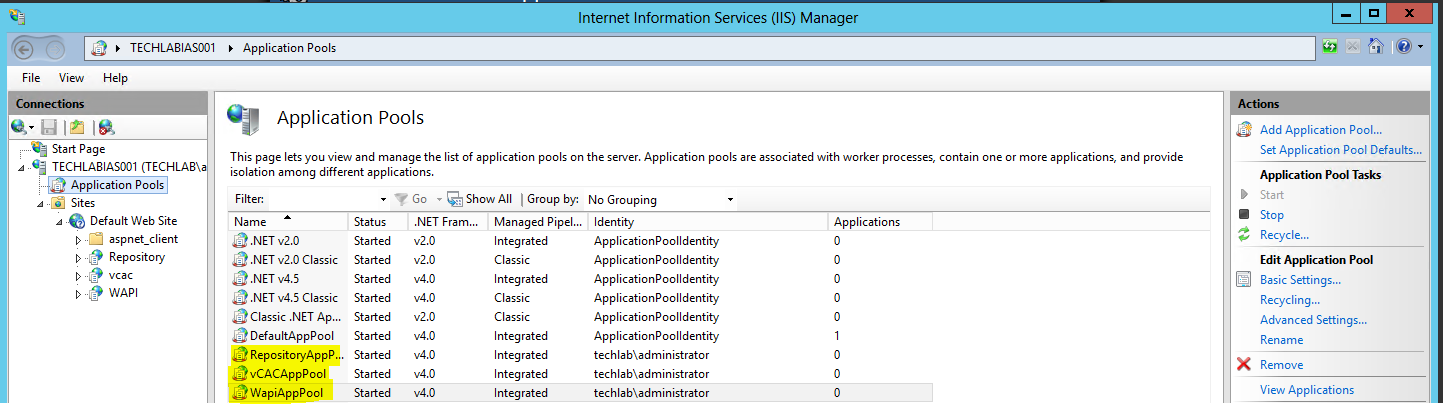This screenshot has width=1443, height=404.
Task: Click the Application Pools header globe icon
Action: pos(244,119)
